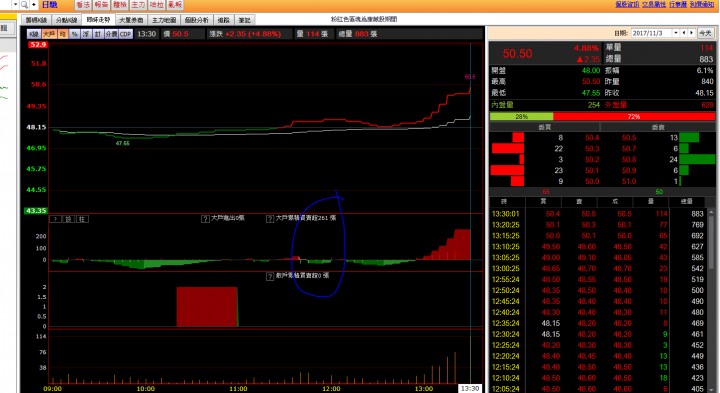The image size is (720, 393).
Task: Select the 即時走勢 tab
Action: [x=98, y=20]
